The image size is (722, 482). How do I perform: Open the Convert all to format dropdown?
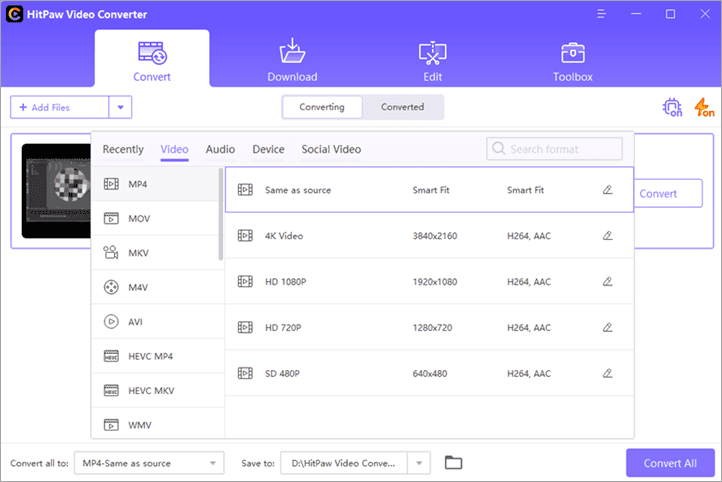tap(149, 463)
